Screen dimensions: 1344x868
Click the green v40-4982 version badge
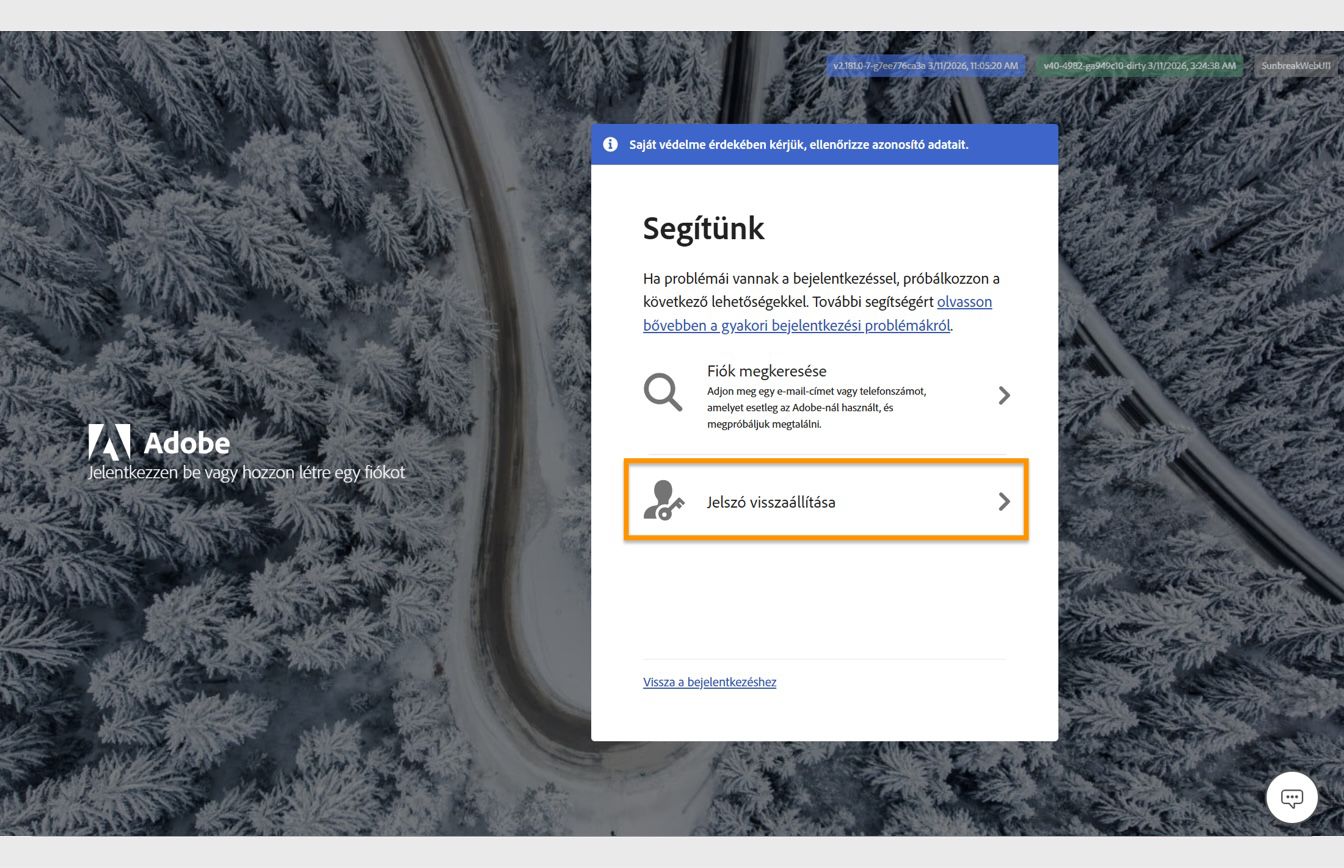(x=1139, y=66)
